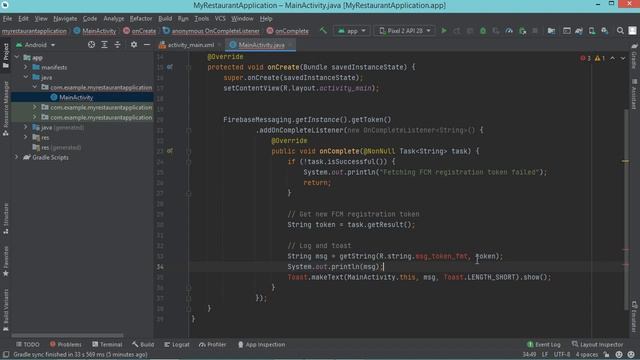Viewport: 640px width, 360px height.
Task: Toggle Resource Manager sidebar button
Action: (x=5, y=108)
